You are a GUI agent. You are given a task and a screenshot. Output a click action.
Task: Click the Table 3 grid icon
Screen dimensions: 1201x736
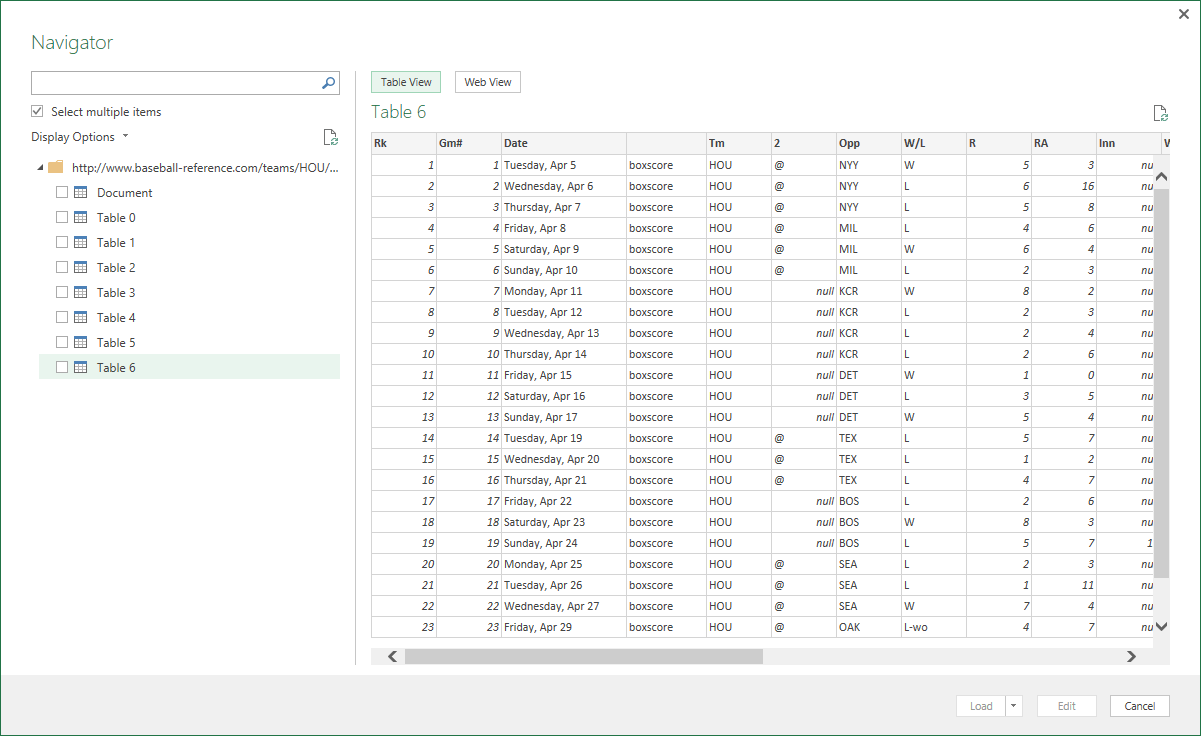click(81, 292)
